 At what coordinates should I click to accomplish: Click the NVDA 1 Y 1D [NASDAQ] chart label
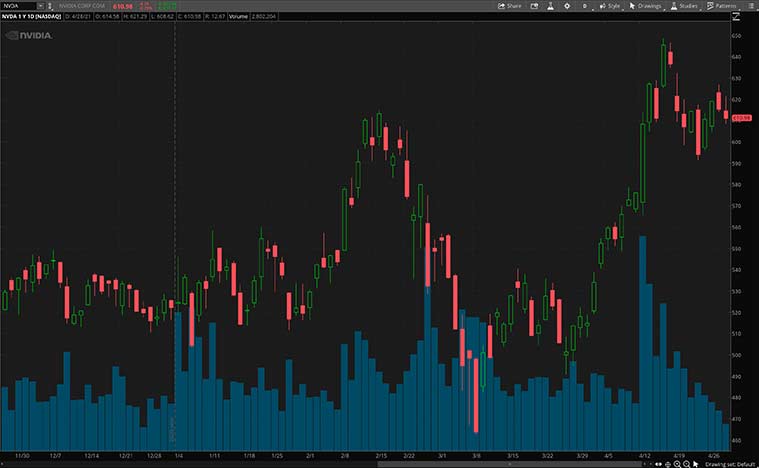point(31,16)
